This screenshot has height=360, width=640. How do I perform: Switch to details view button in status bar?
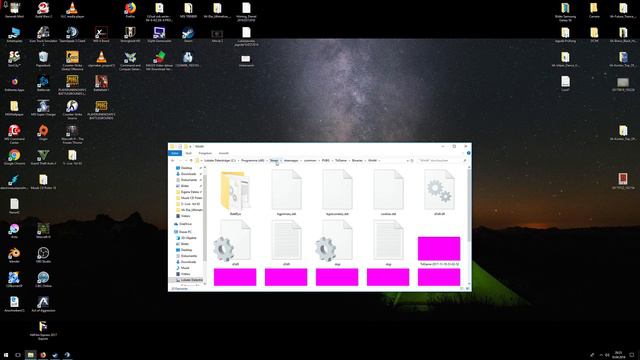462,289
